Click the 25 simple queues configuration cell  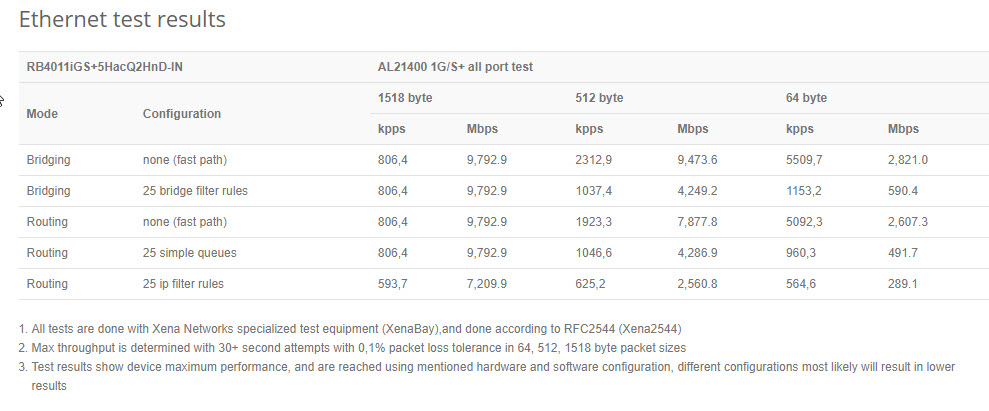190,253
